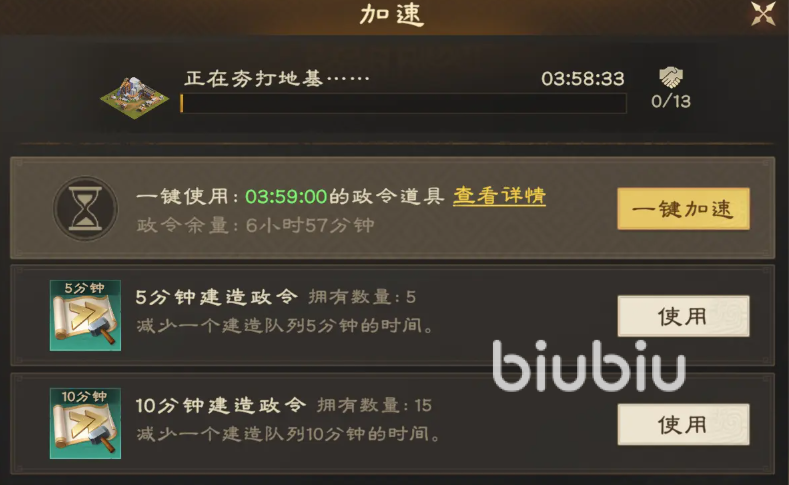This screenshot has height=485, width=789.
Task: Click the 0/13 help counter
Action: [x=671, y=101]
